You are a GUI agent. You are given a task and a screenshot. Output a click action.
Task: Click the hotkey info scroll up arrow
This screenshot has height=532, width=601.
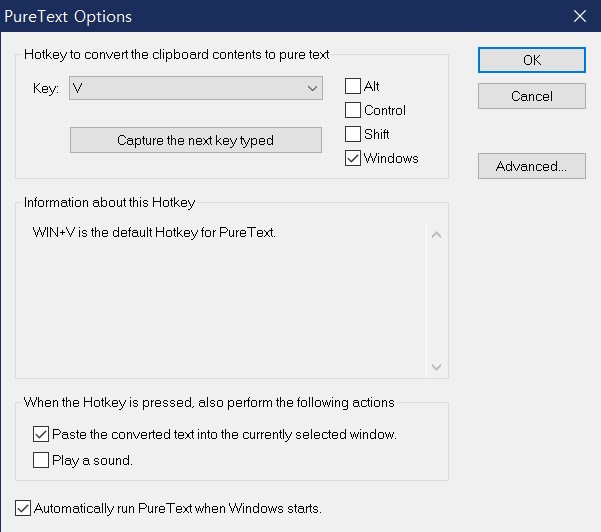click(437, 235)
